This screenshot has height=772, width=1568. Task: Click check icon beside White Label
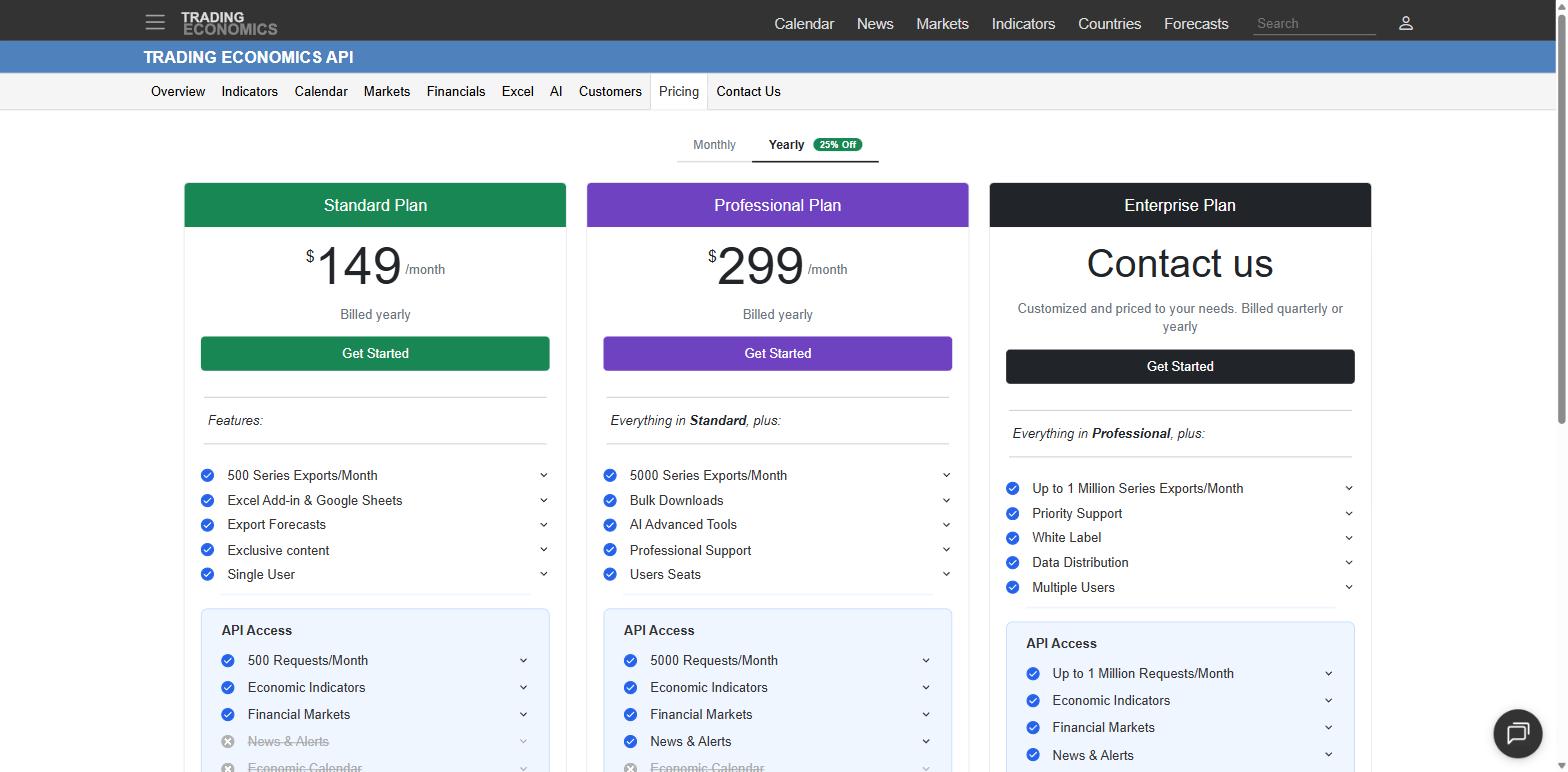(x=1012, y=538)
